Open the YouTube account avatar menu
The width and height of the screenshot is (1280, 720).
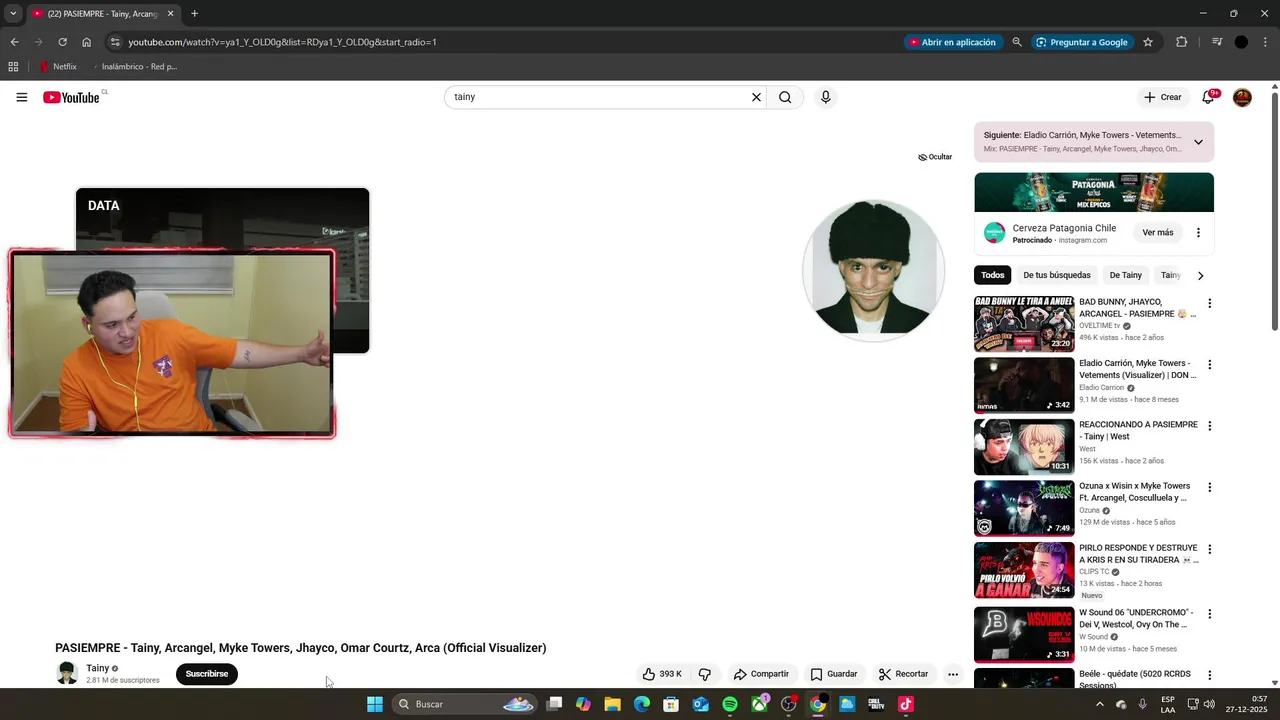tap(1242, 97)
